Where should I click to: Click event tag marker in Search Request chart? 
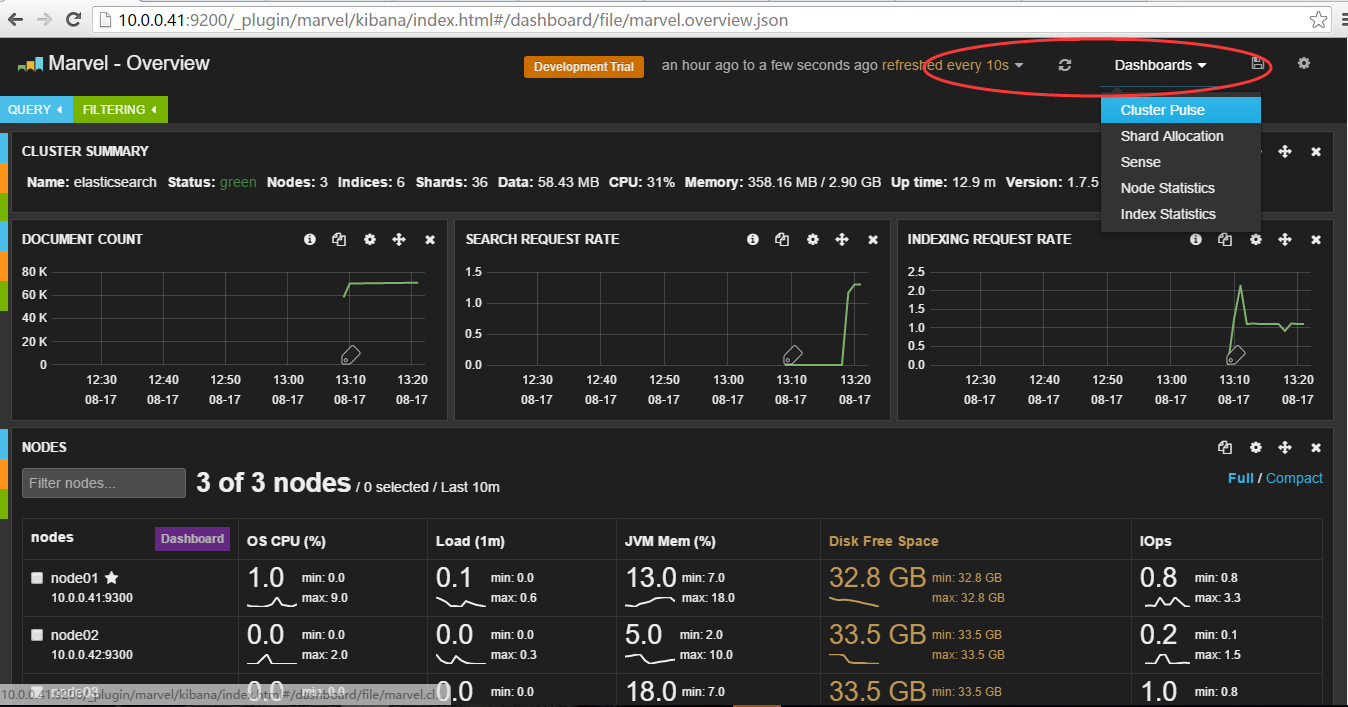tap(793, 354)
